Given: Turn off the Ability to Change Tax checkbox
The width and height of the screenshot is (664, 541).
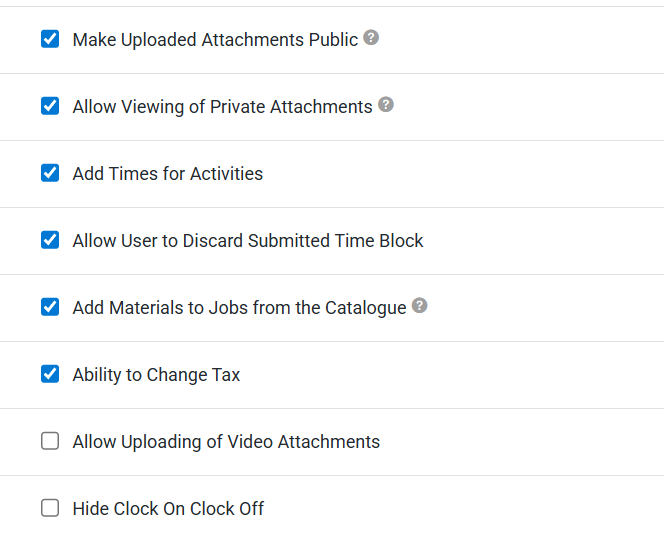Looking at the screenshot, I should pos(50,374).
